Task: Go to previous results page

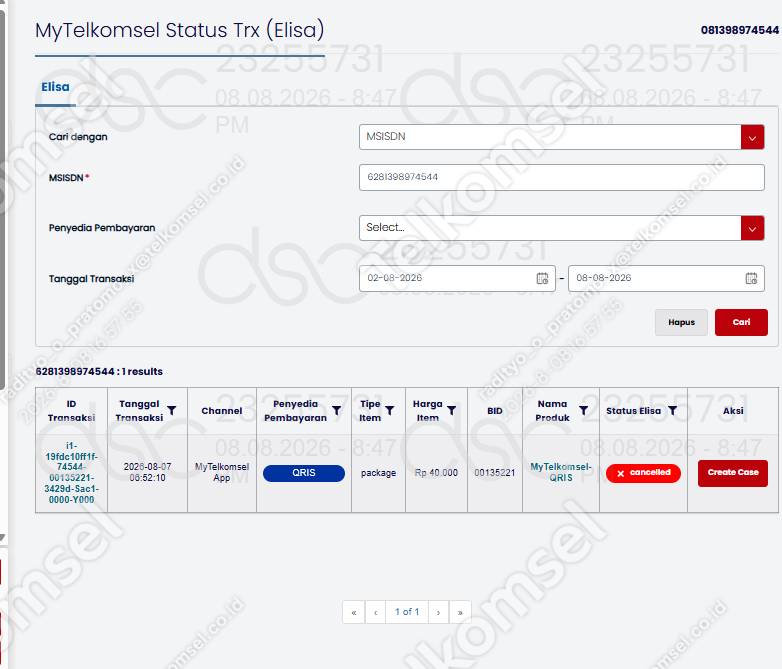Action: click(375, 612)
